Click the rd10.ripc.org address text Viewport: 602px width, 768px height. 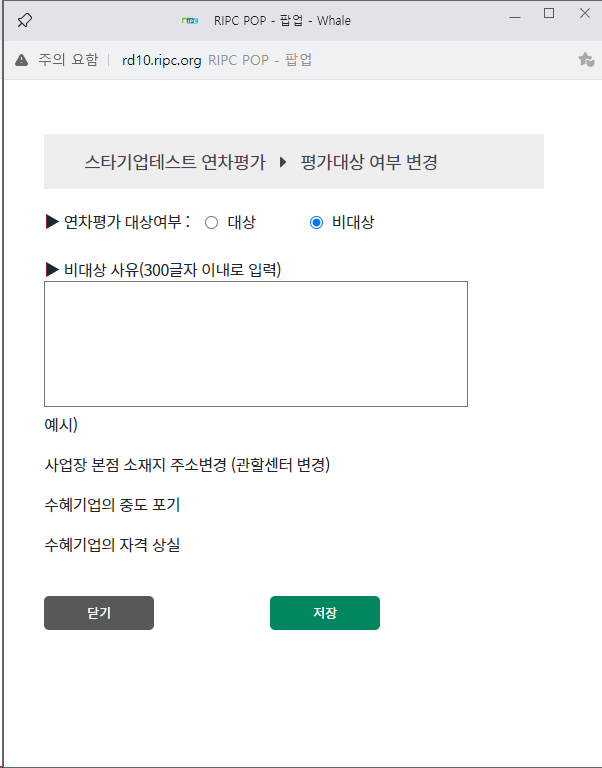tap(162, 60)
